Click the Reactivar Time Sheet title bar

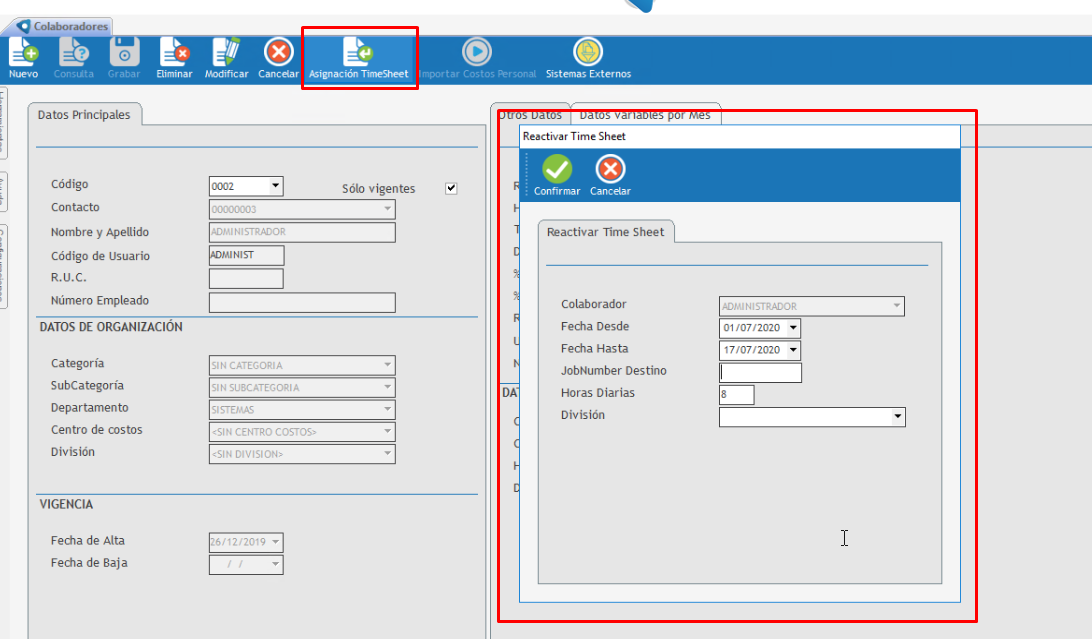coord(740,136)
